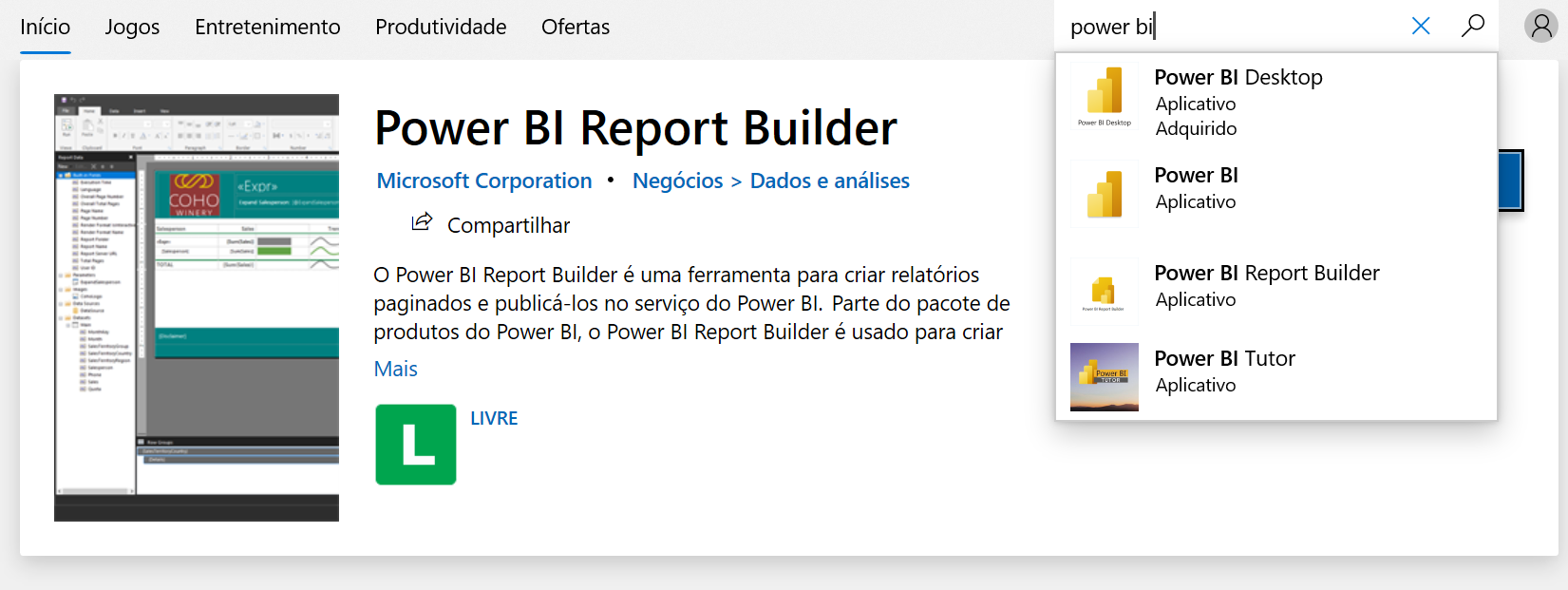
Task: Choose the Power BI Aplicativo suggestion
Action: coord(1276,194)
